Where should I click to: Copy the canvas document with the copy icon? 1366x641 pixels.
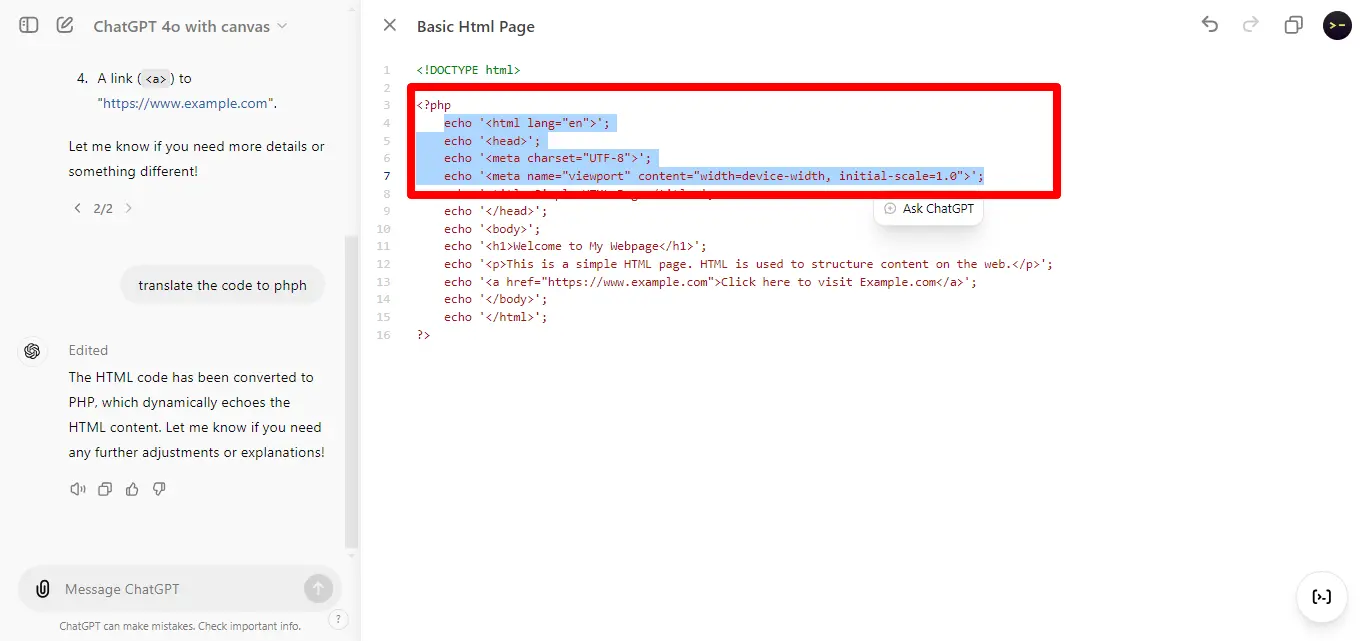coord(1293,25)
